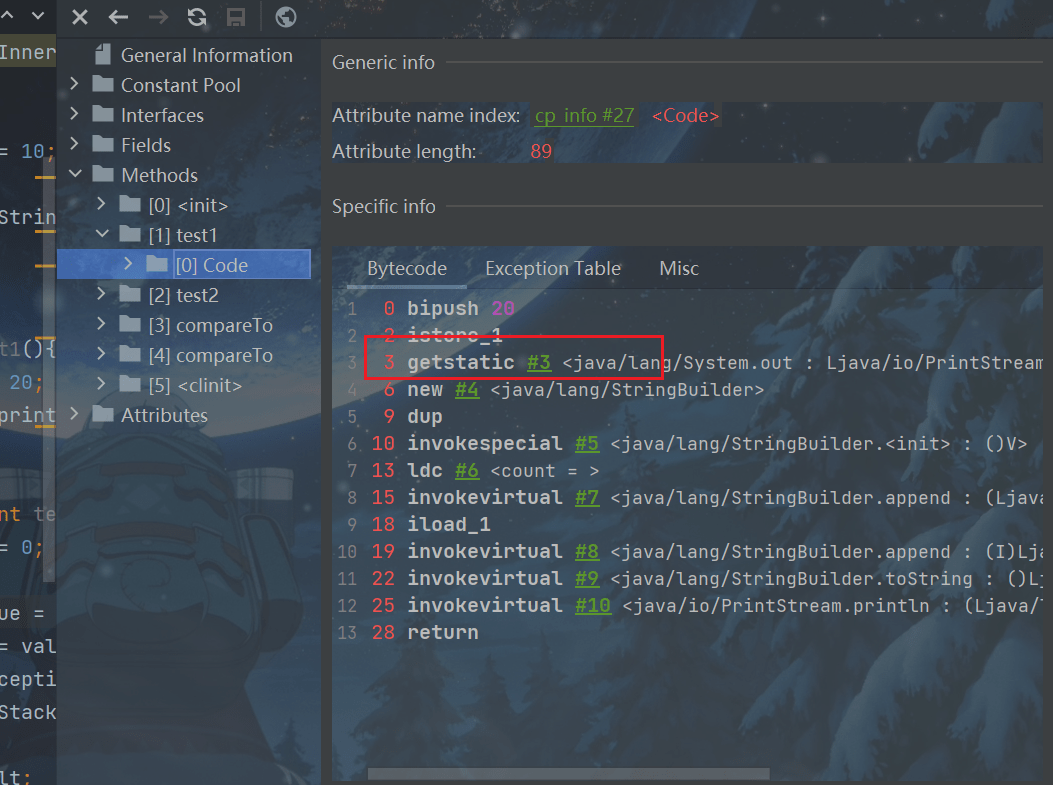
Task: Expand the Constant Pool node
Action: tap(74, 85)
